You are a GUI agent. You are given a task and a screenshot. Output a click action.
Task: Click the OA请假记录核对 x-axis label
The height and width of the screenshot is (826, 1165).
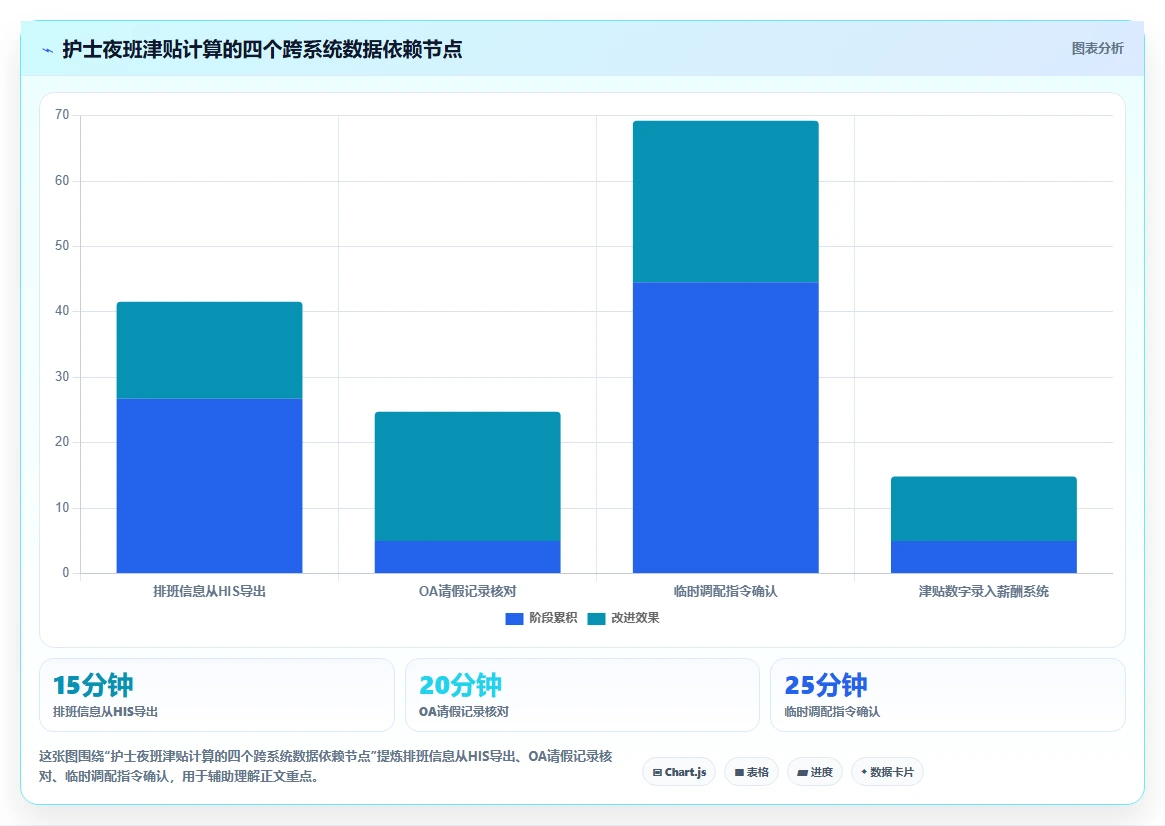(x=467, y=591)
